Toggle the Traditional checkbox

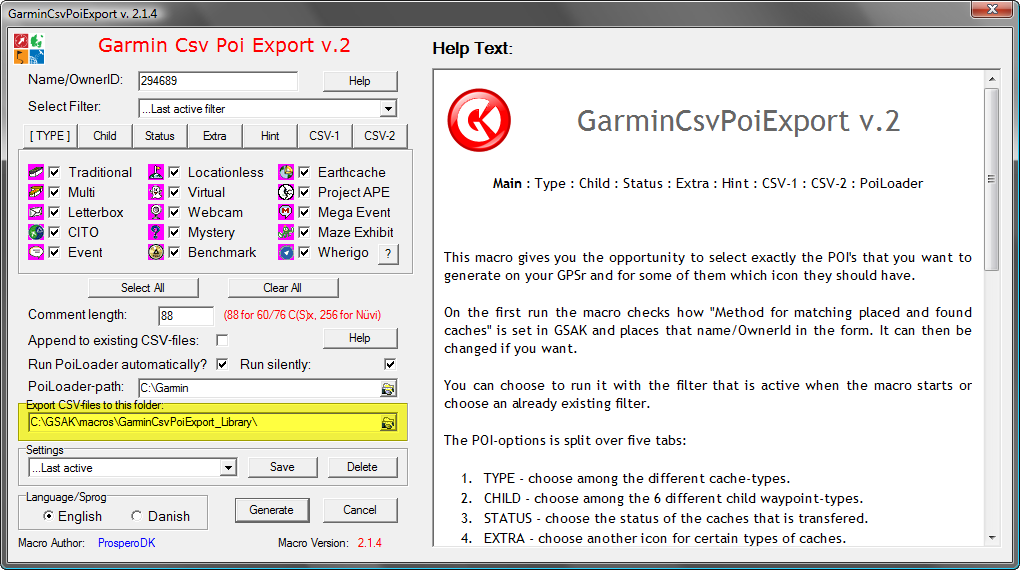[x=55, y=172]
